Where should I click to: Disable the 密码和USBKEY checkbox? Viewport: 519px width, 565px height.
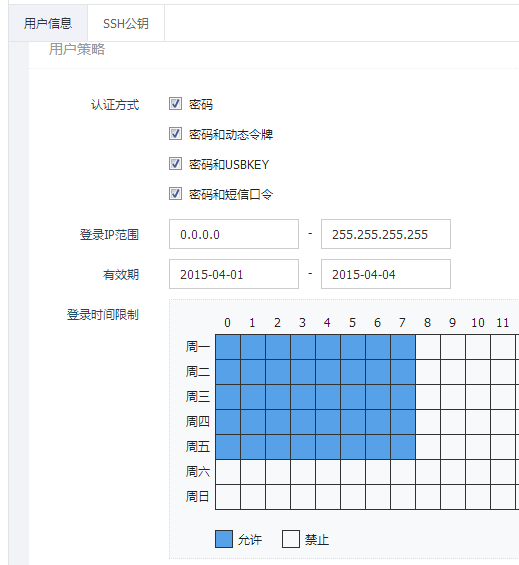pos(175,164)
